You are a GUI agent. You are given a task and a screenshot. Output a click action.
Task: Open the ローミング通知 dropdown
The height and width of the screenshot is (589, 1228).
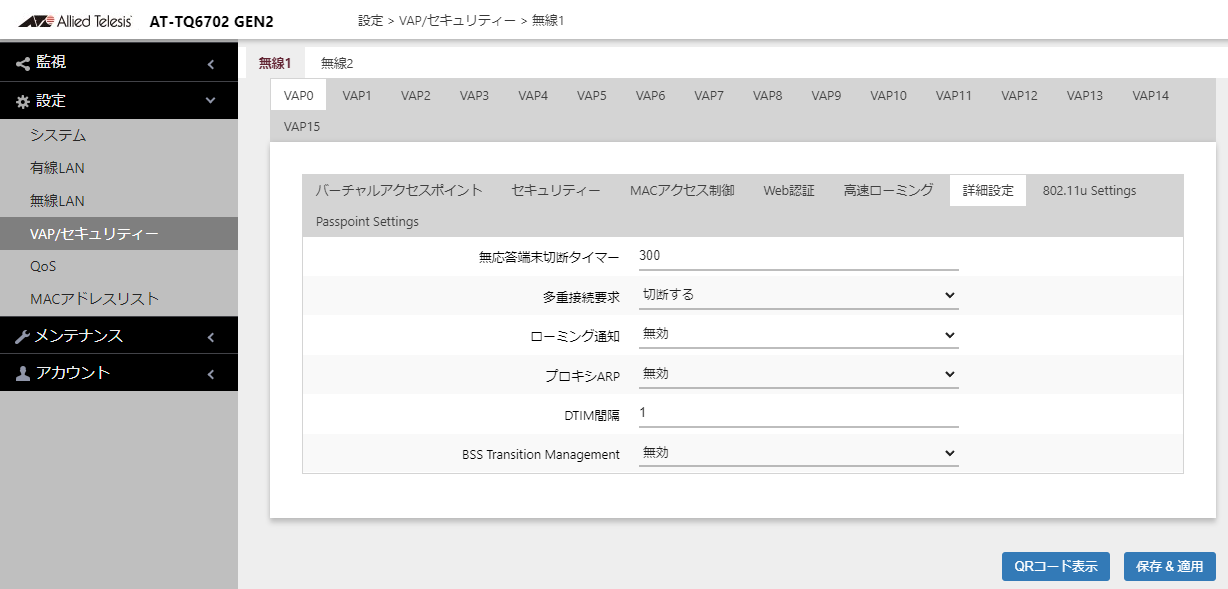coord(798,334)
